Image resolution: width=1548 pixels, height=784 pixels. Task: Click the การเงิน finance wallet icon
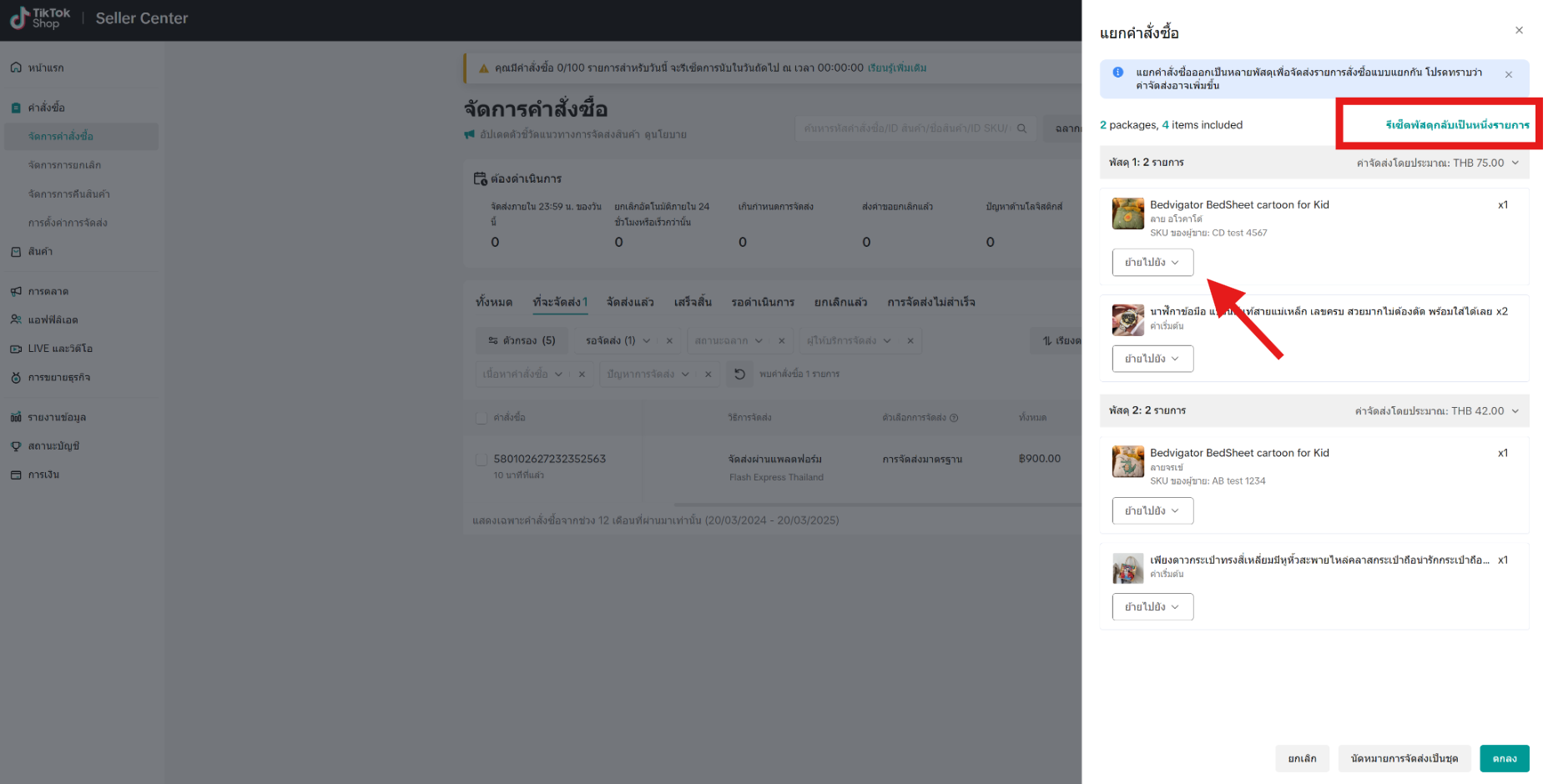(x=18, y=474)
